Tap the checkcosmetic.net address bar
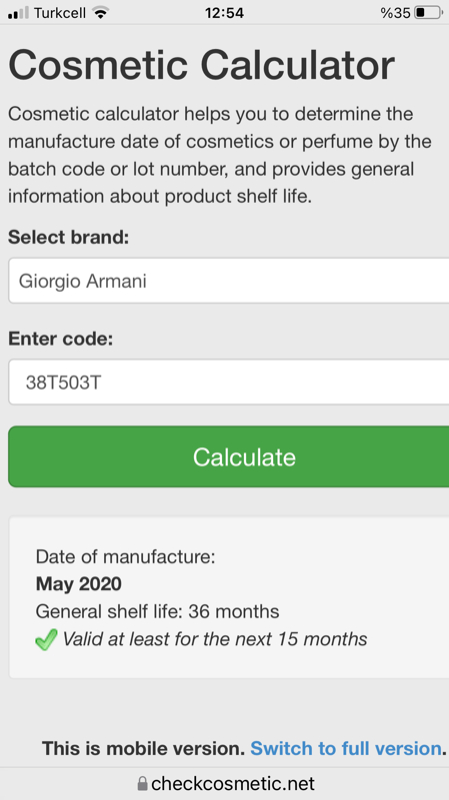449x800 pixels. 224,784
